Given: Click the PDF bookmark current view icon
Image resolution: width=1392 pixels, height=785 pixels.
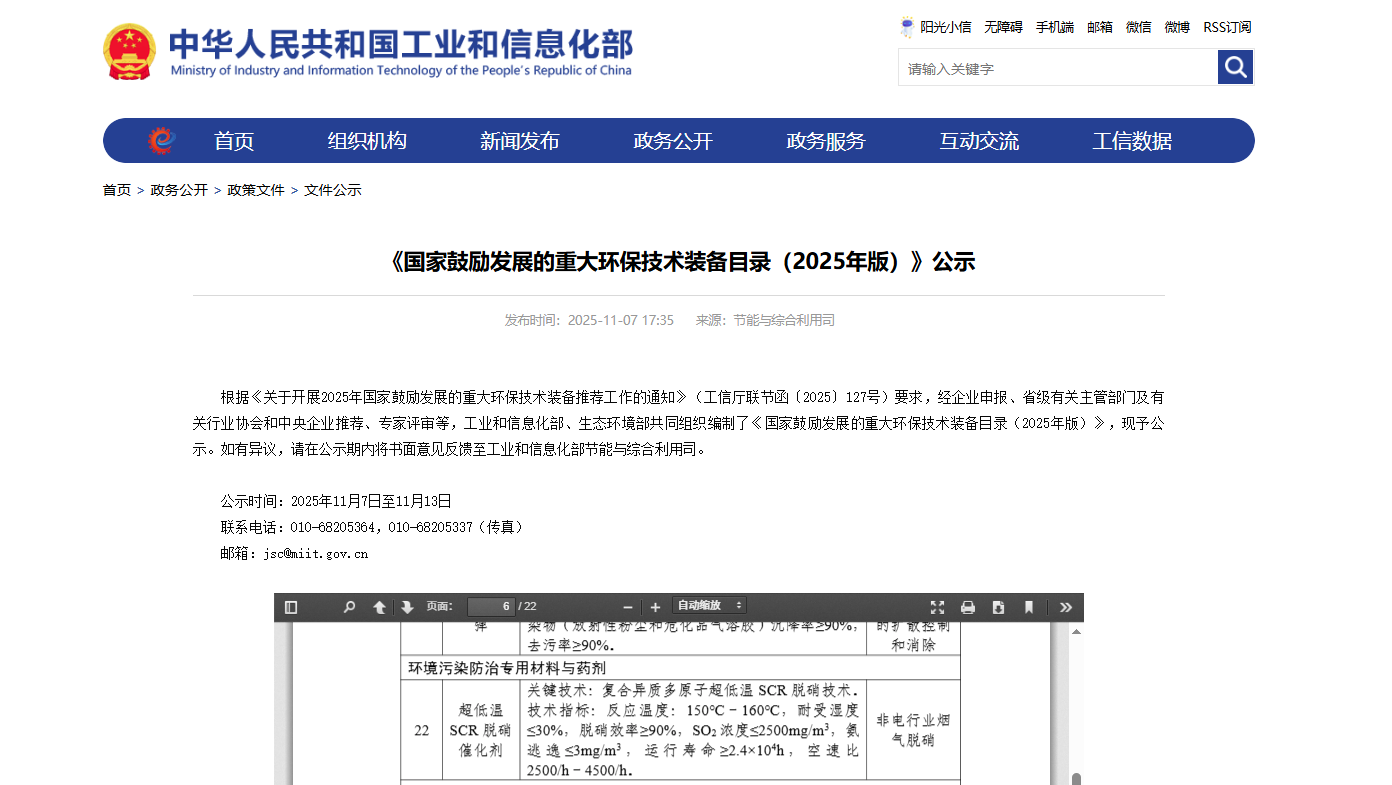Looking at the screenshot, I should [x=1028, y=607].
